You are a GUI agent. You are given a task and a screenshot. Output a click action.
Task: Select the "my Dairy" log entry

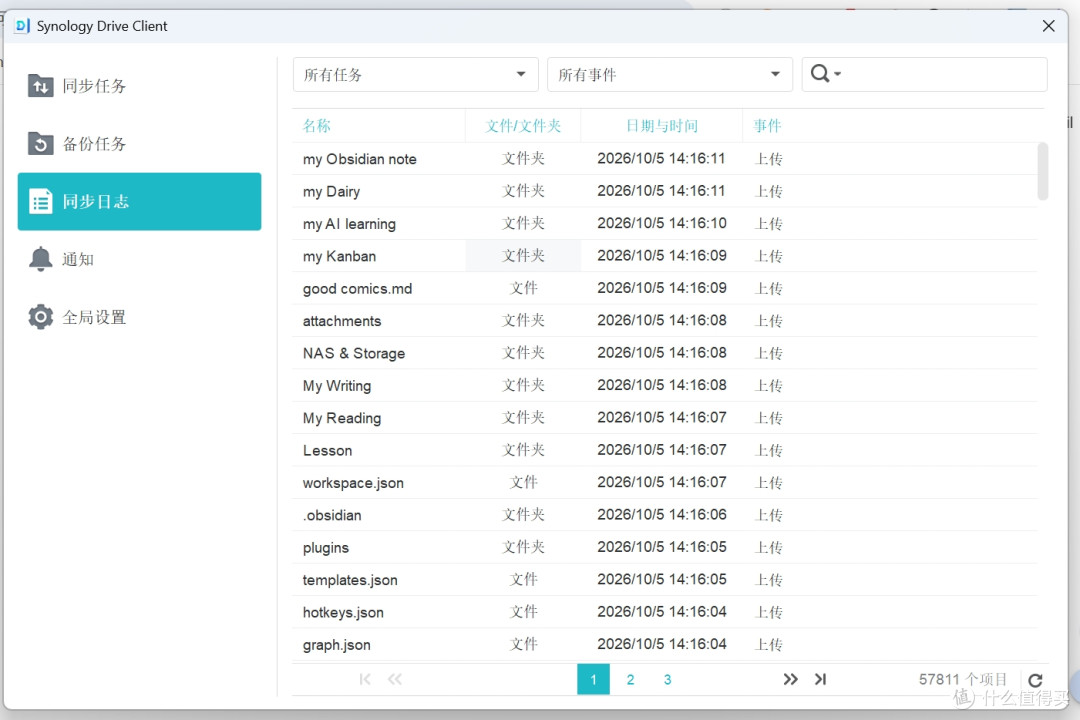665,192
